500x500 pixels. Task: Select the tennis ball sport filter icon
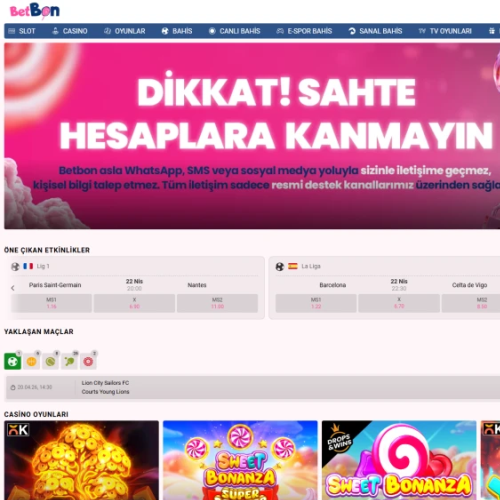click(x=51, y=361)
